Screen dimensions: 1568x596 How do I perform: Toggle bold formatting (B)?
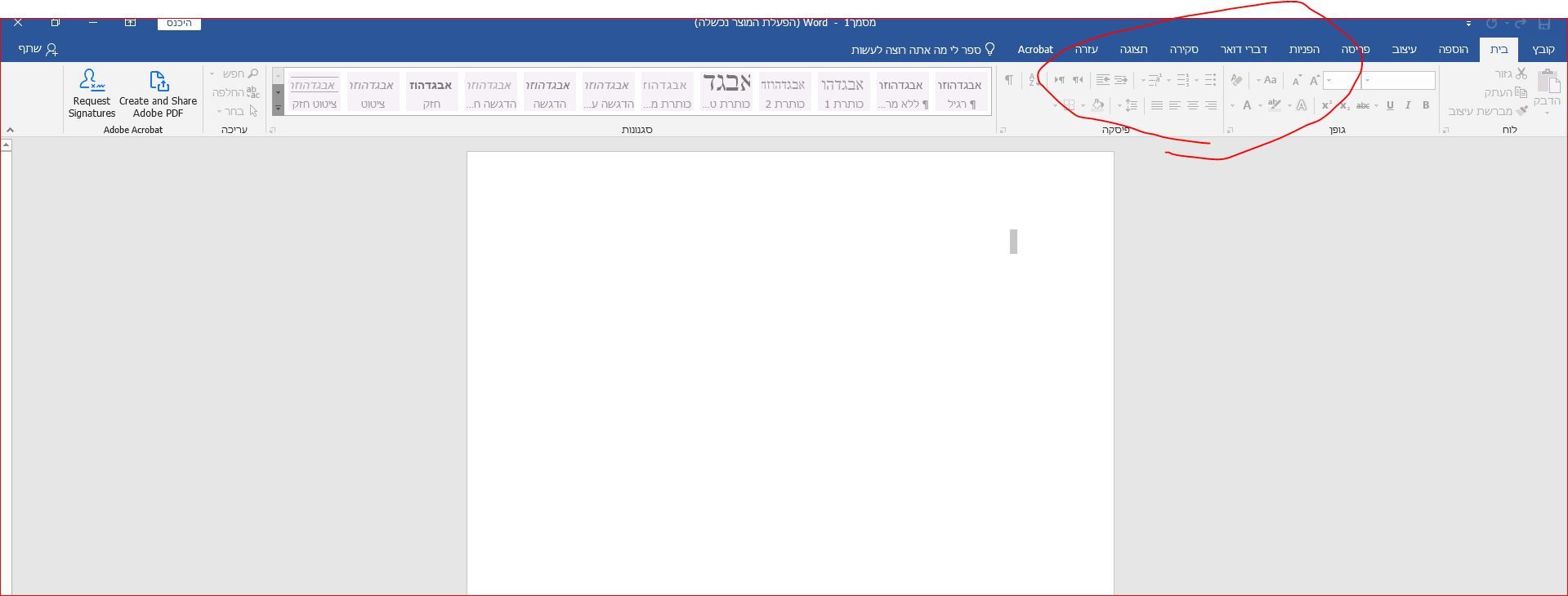pyautogui.click(x=1426, y=105)
